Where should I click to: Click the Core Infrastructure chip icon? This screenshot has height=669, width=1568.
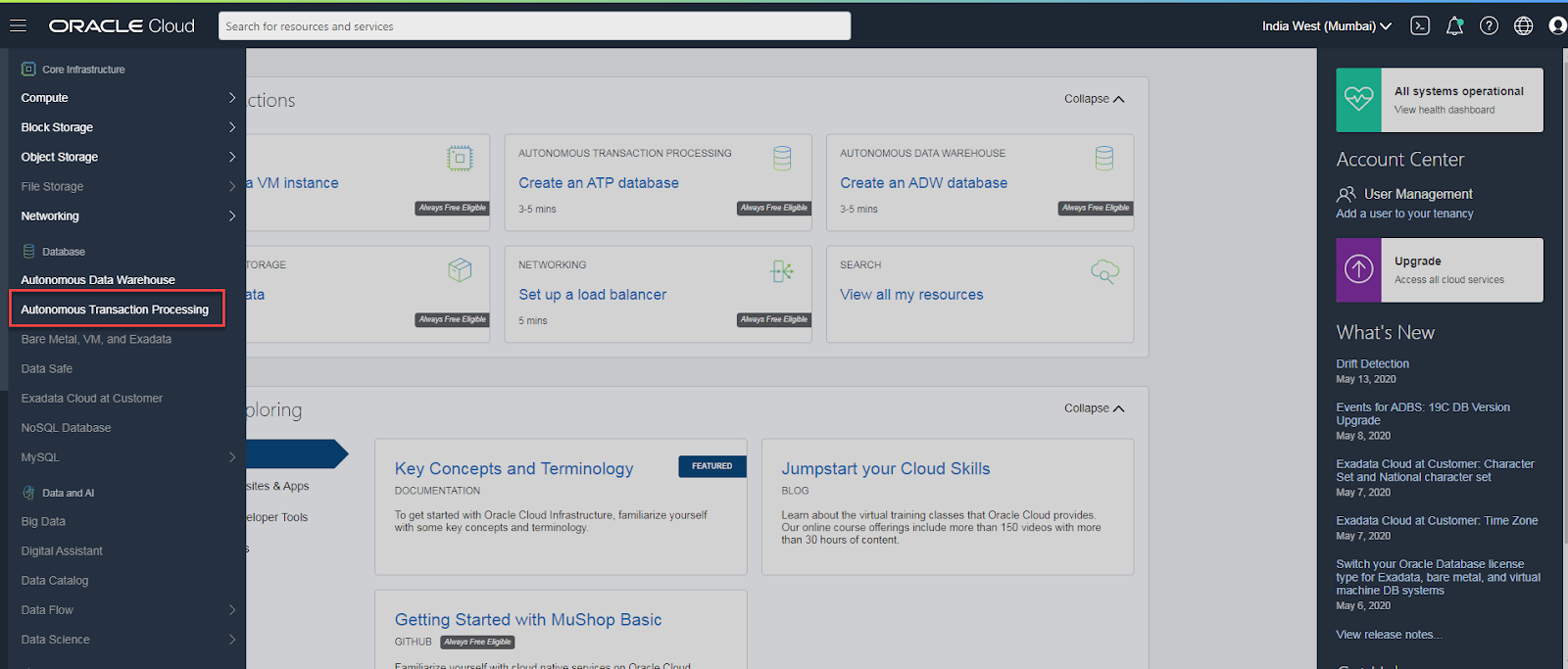(28, 70)
